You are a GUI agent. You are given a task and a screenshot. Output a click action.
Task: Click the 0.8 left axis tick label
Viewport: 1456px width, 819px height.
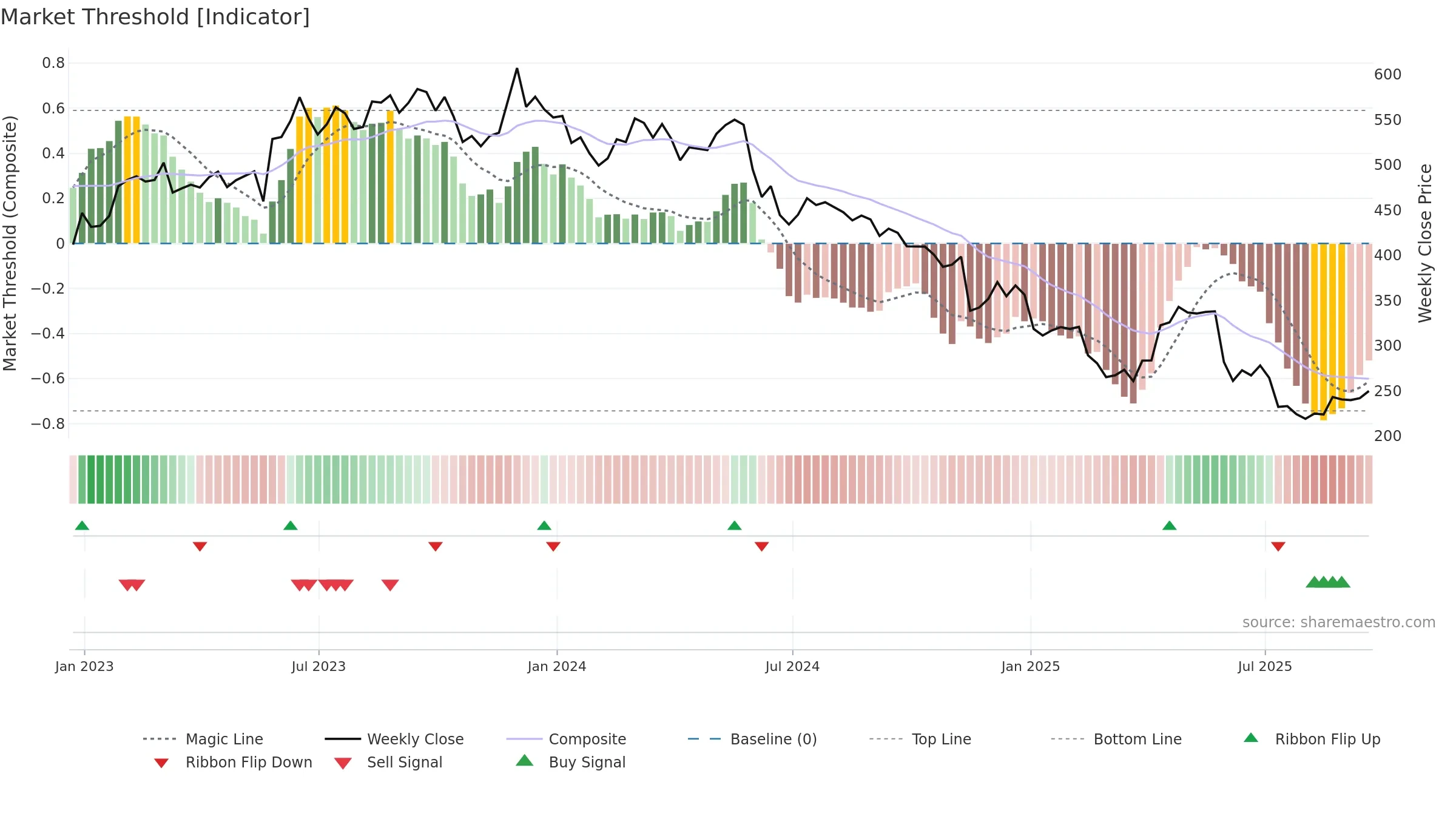tap(53, 63)
